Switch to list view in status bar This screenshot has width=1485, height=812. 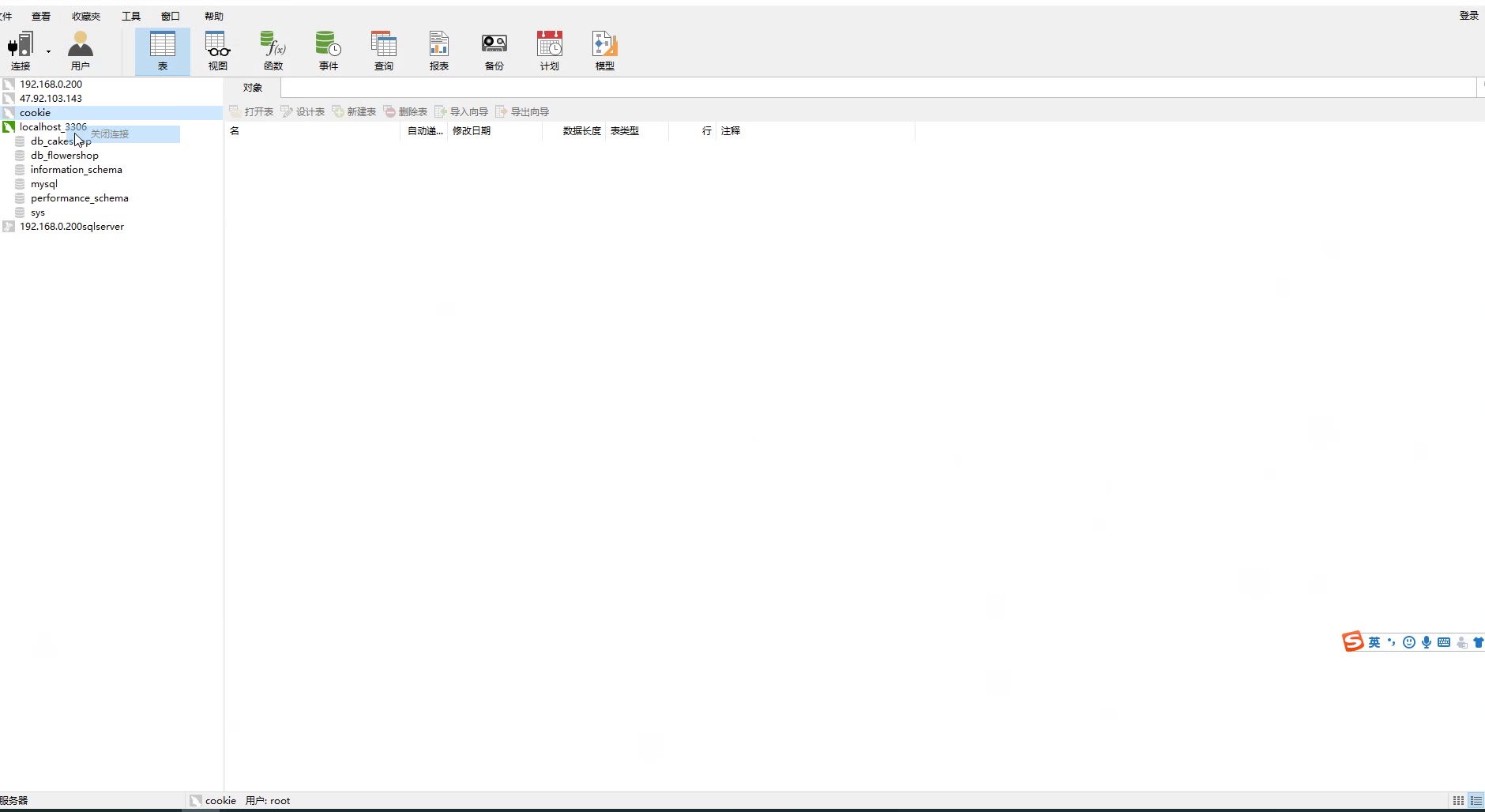(1459, 800)
